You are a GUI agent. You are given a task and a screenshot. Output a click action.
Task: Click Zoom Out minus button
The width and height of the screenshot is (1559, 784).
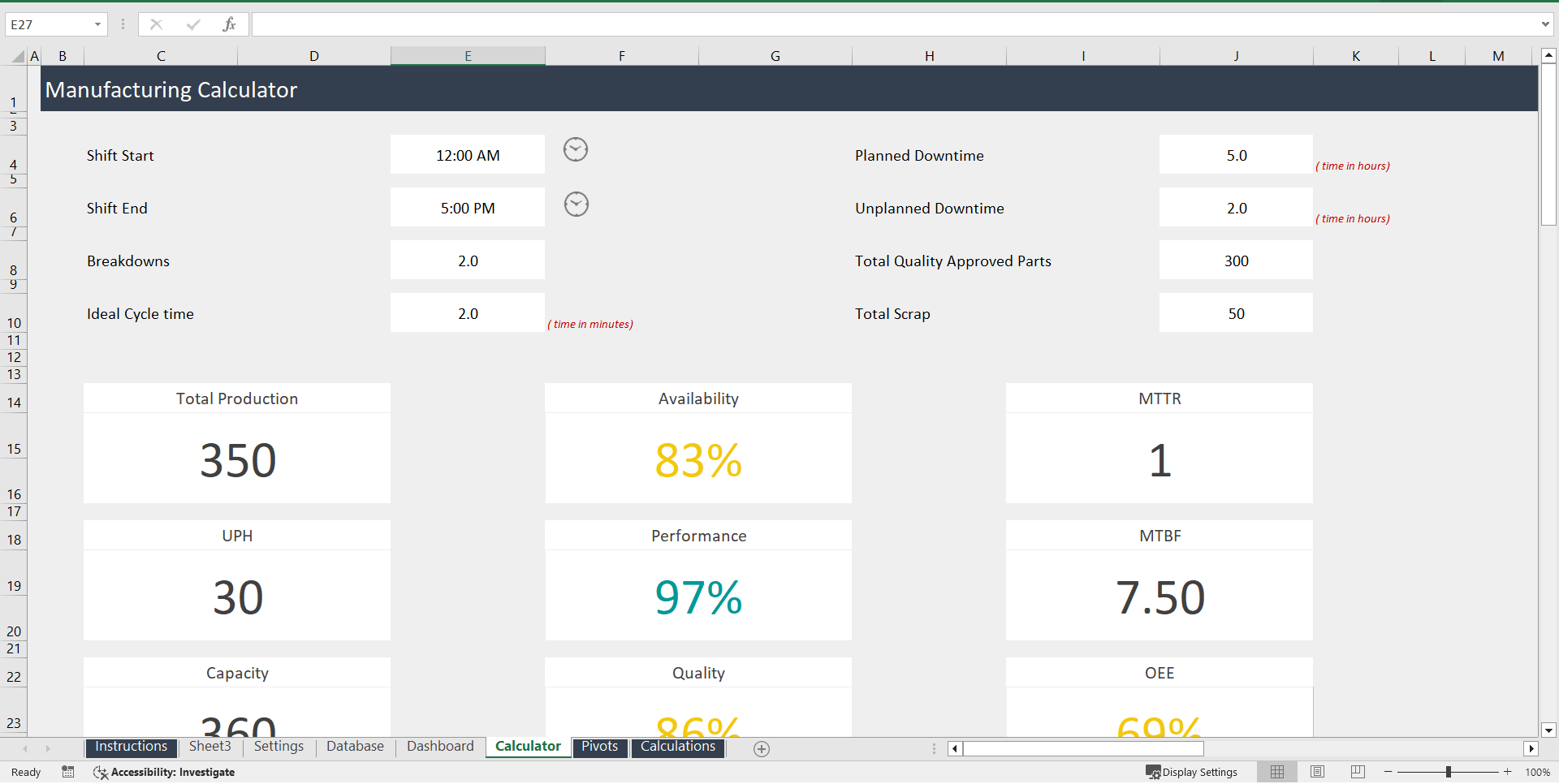[1388, 772]
